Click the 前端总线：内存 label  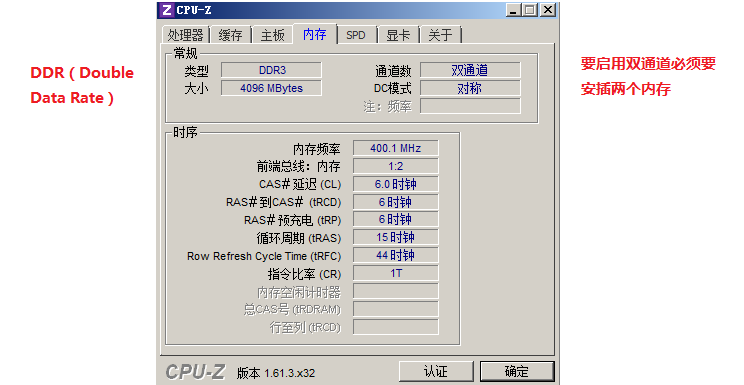click(298, 166)
